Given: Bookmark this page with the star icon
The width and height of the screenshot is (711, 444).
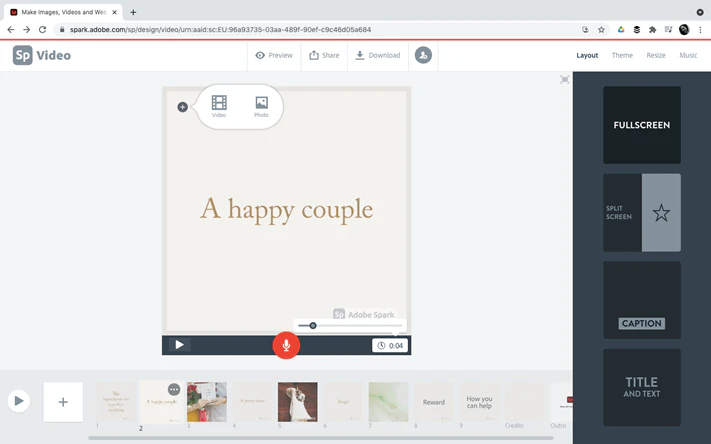Looking at the screenshot, I should point(601,29).
